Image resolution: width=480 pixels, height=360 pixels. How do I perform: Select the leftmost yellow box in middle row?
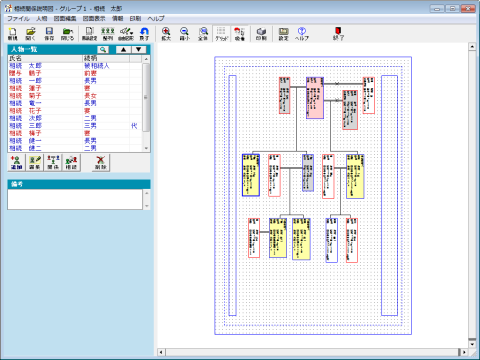coord(251,175)
